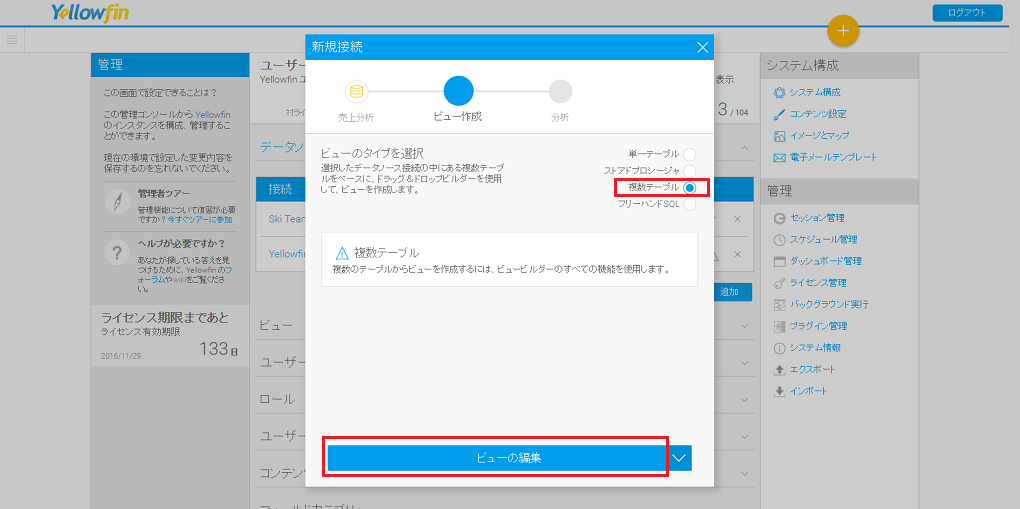Select the フリーハンドSQL radio button

(x=690, y=204)
